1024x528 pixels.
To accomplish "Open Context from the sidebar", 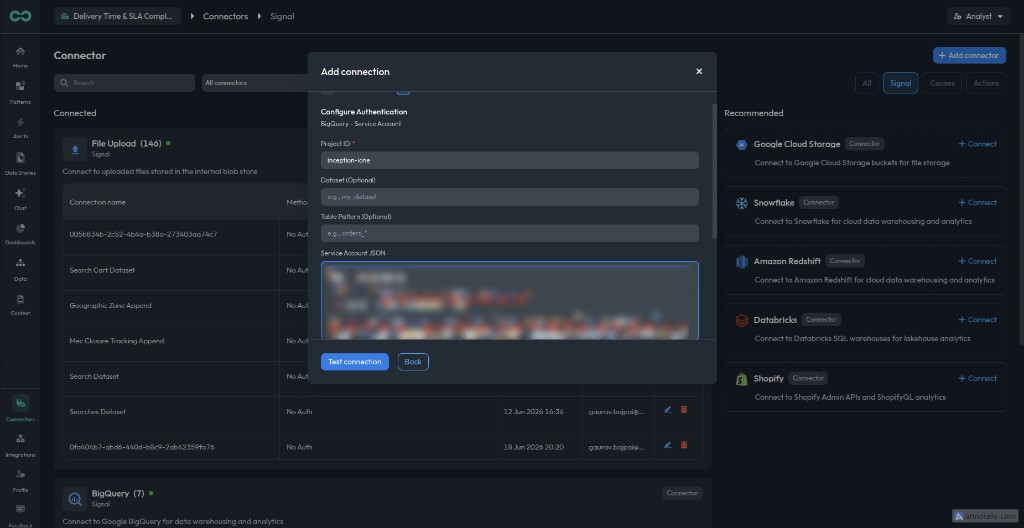I will point(20,305).
